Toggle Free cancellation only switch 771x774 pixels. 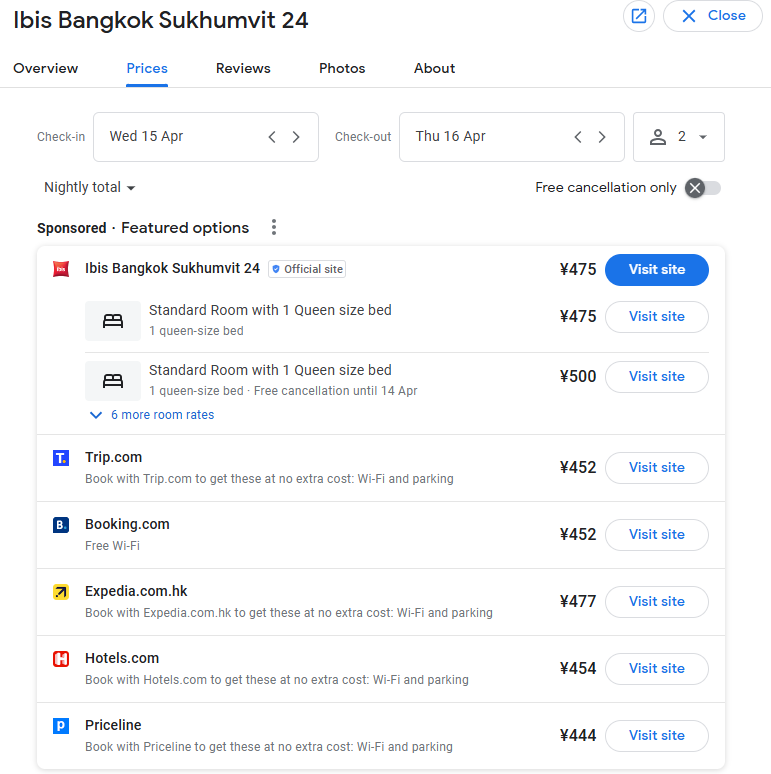703,188
